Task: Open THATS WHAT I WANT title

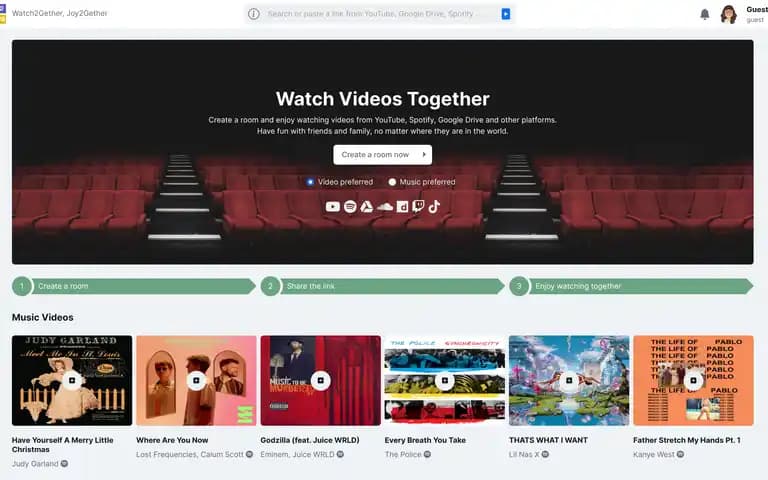Action: (x=548, y=440)
